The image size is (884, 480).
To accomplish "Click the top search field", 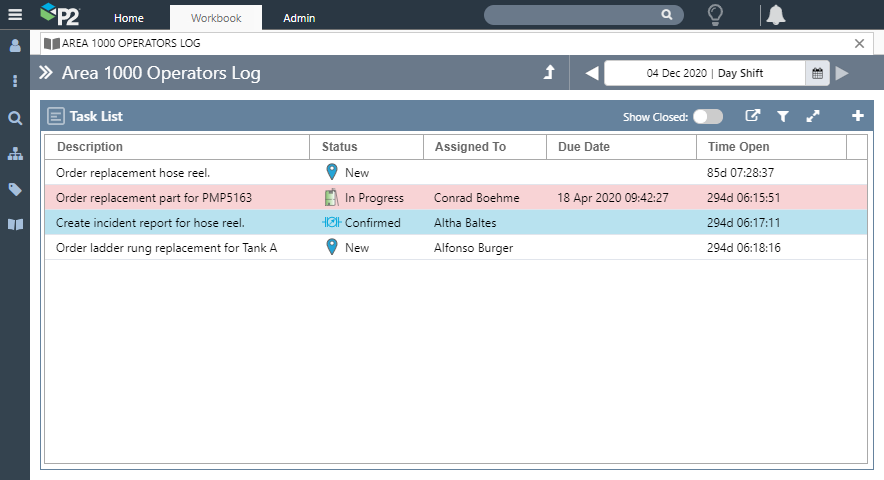I will (x=574, y=15).
